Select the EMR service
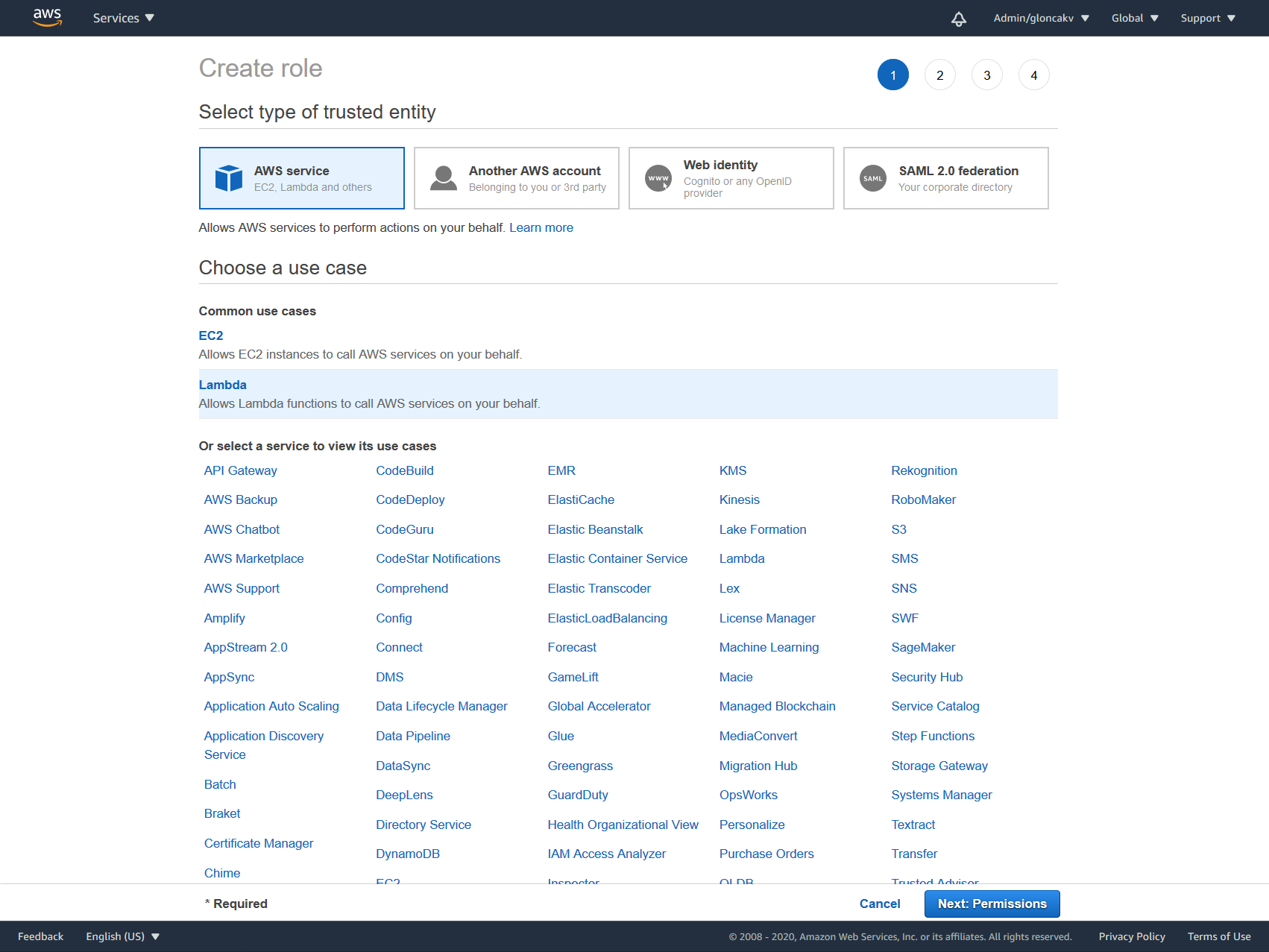 click(561, 470)
